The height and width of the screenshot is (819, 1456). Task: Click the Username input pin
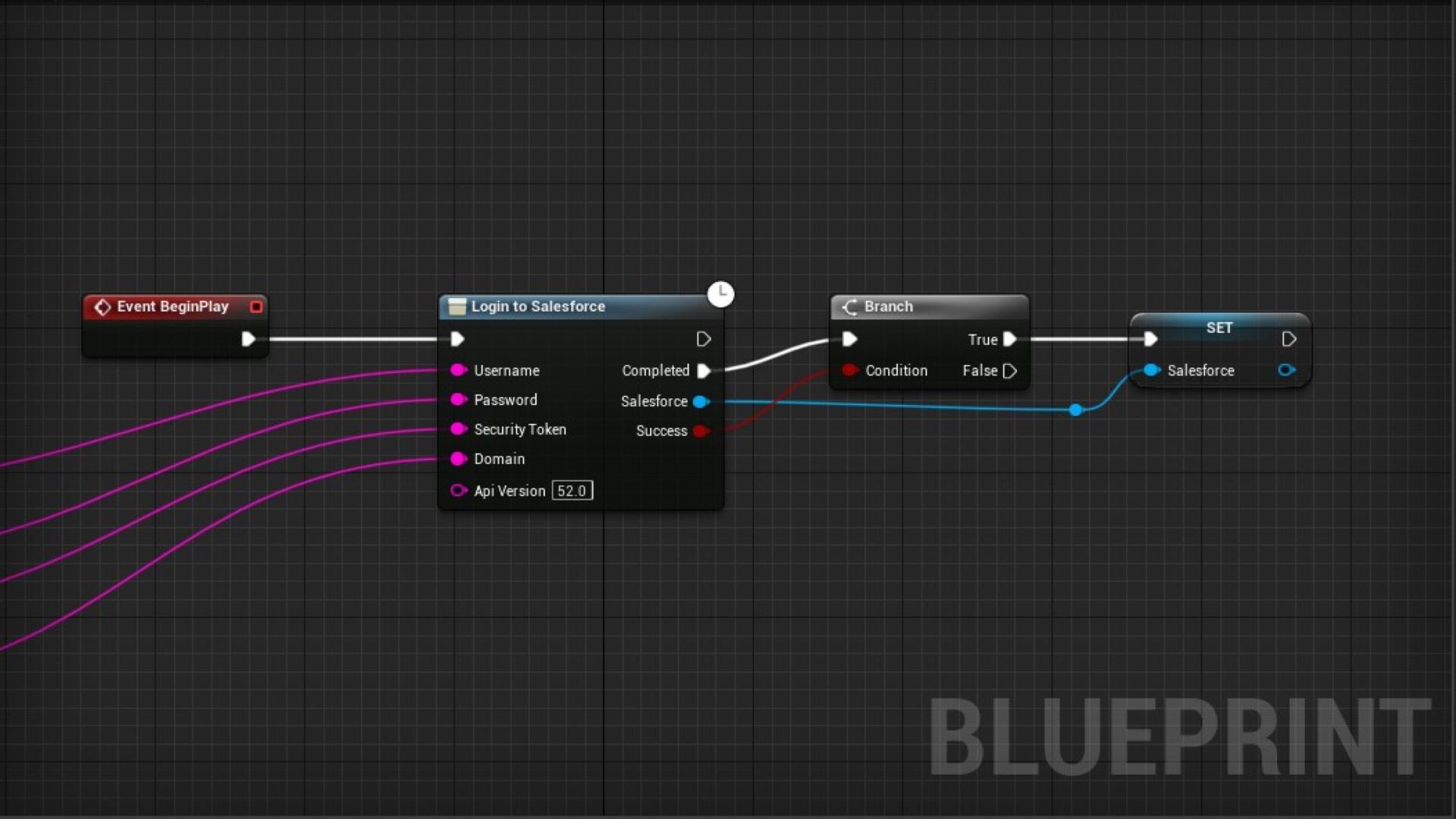458,370
